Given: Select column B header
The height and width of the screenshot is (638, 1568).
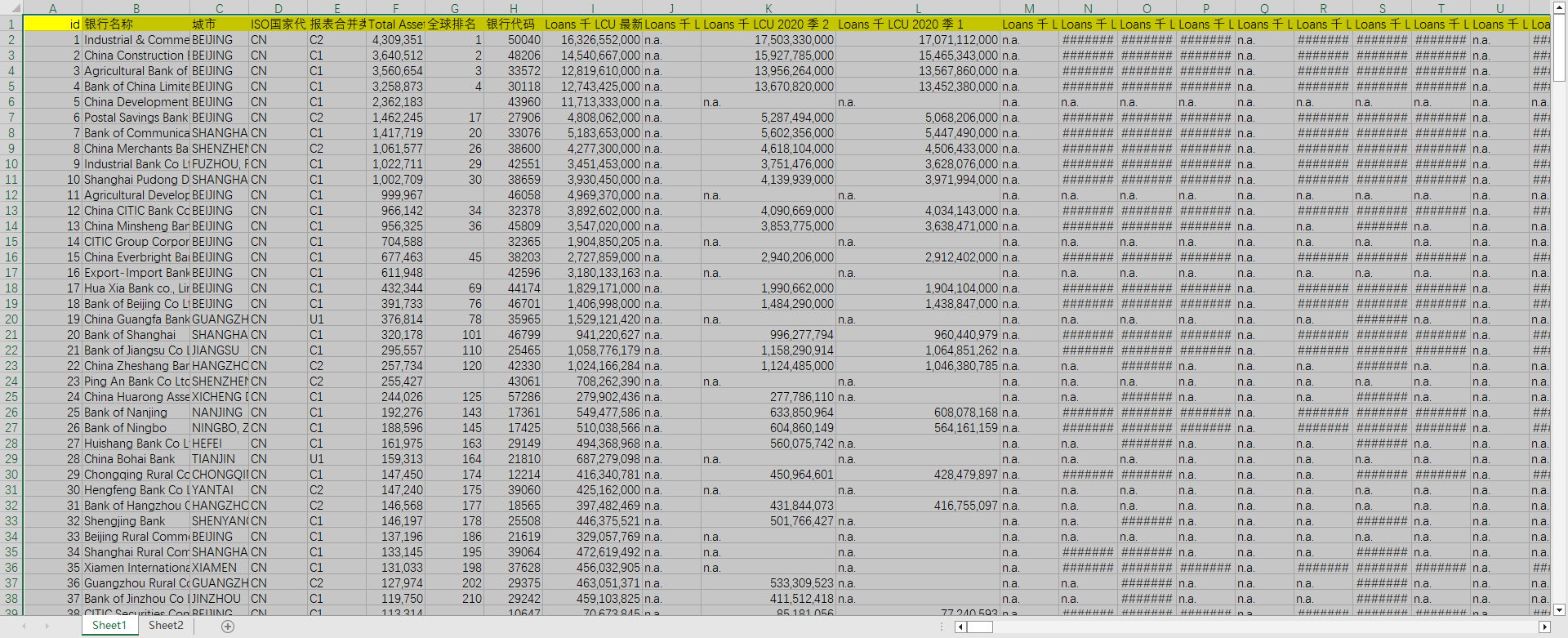Looking at the screenshot, I should point(136,8).
